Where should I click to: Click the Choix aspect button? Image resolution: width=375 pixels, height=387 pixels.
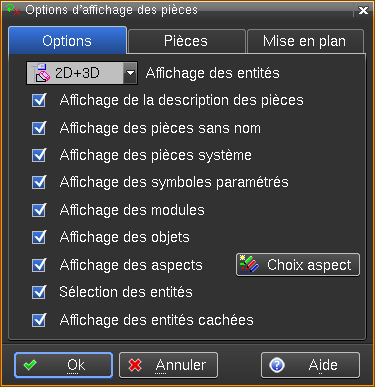click(298, 265)
